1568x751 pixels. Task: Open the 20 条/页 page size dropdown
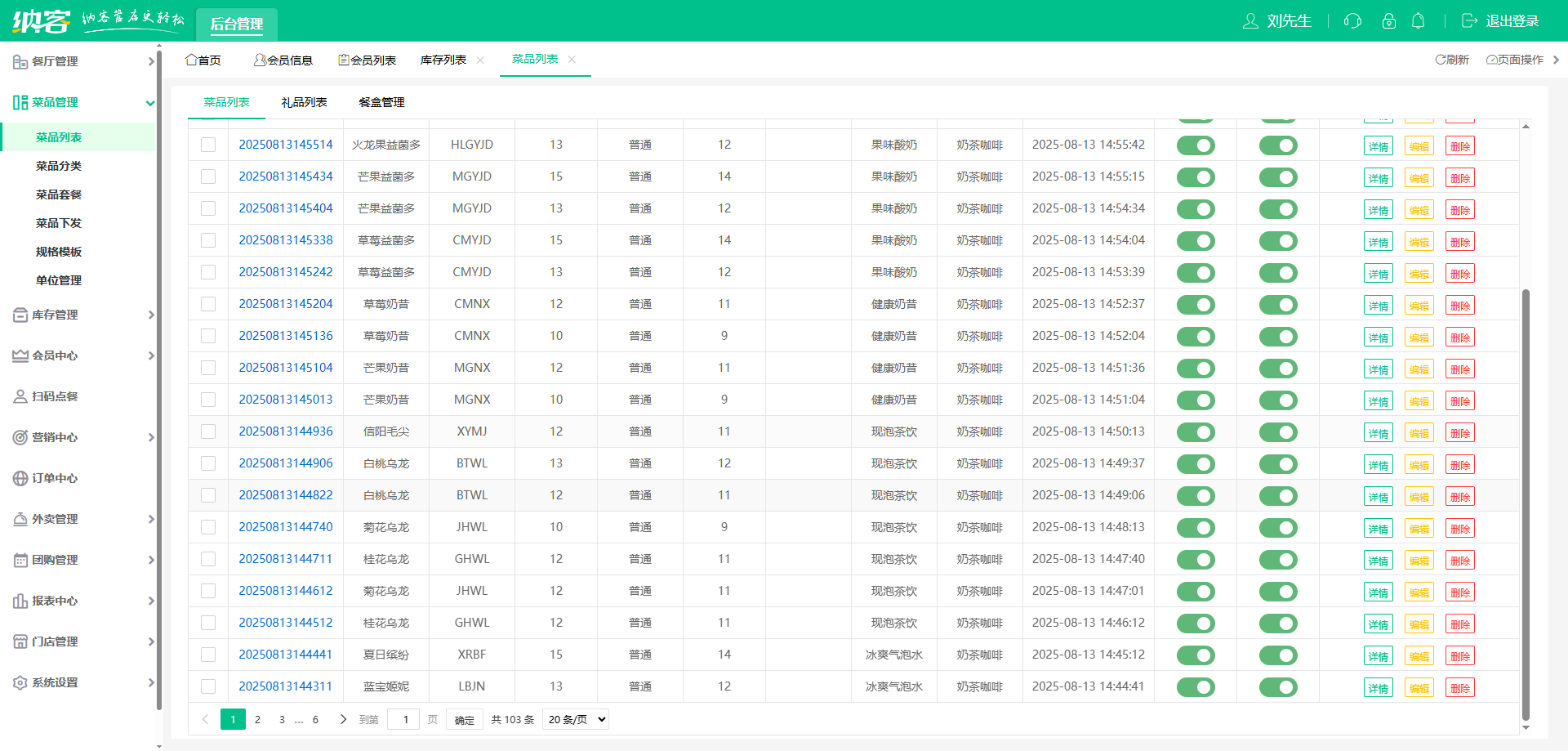pyautogui.click(x=577, y=719)
